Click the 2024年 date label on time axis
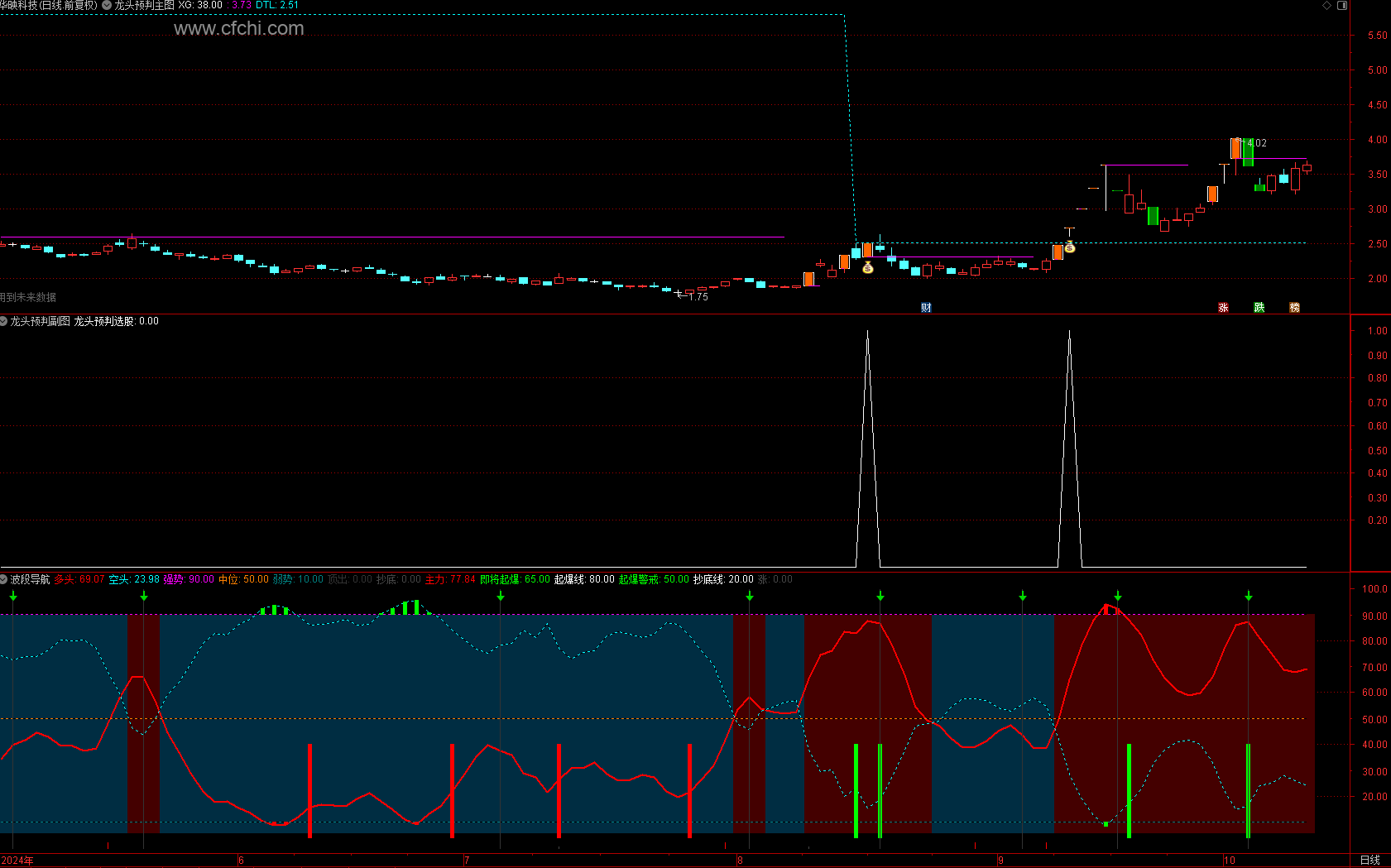 coord(17,861)
